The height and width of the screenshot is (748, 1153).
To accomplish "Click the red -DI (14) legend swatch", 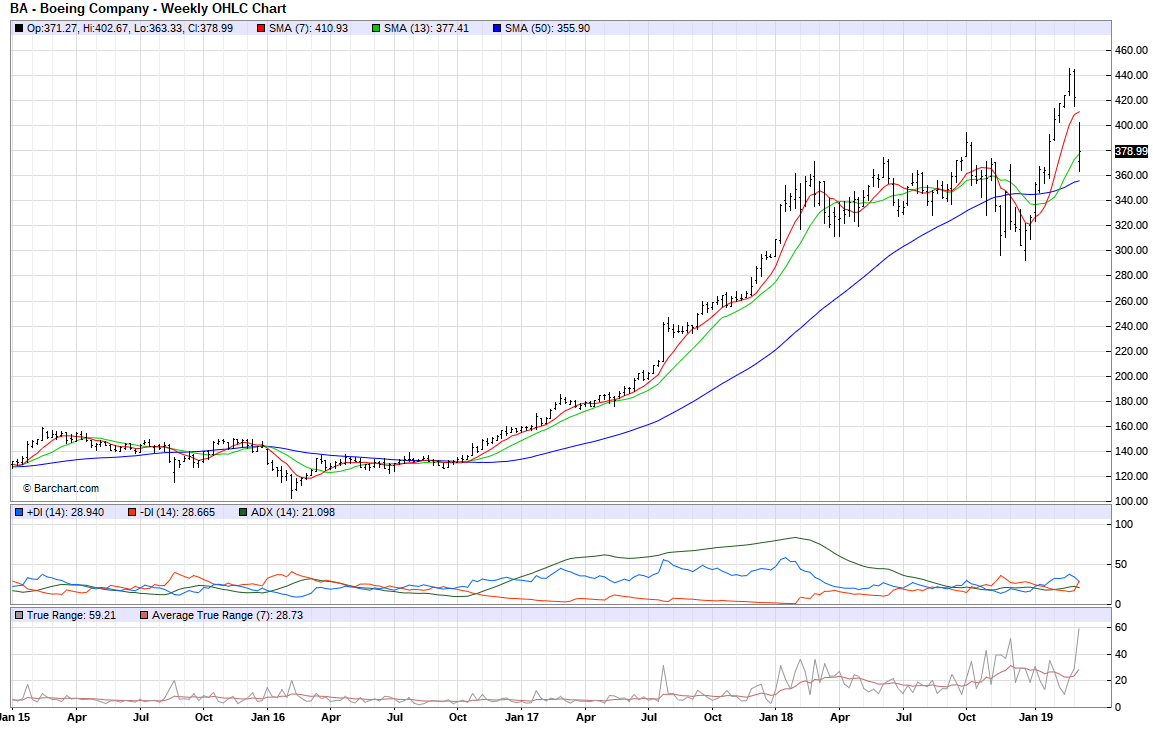I will 132,513.
